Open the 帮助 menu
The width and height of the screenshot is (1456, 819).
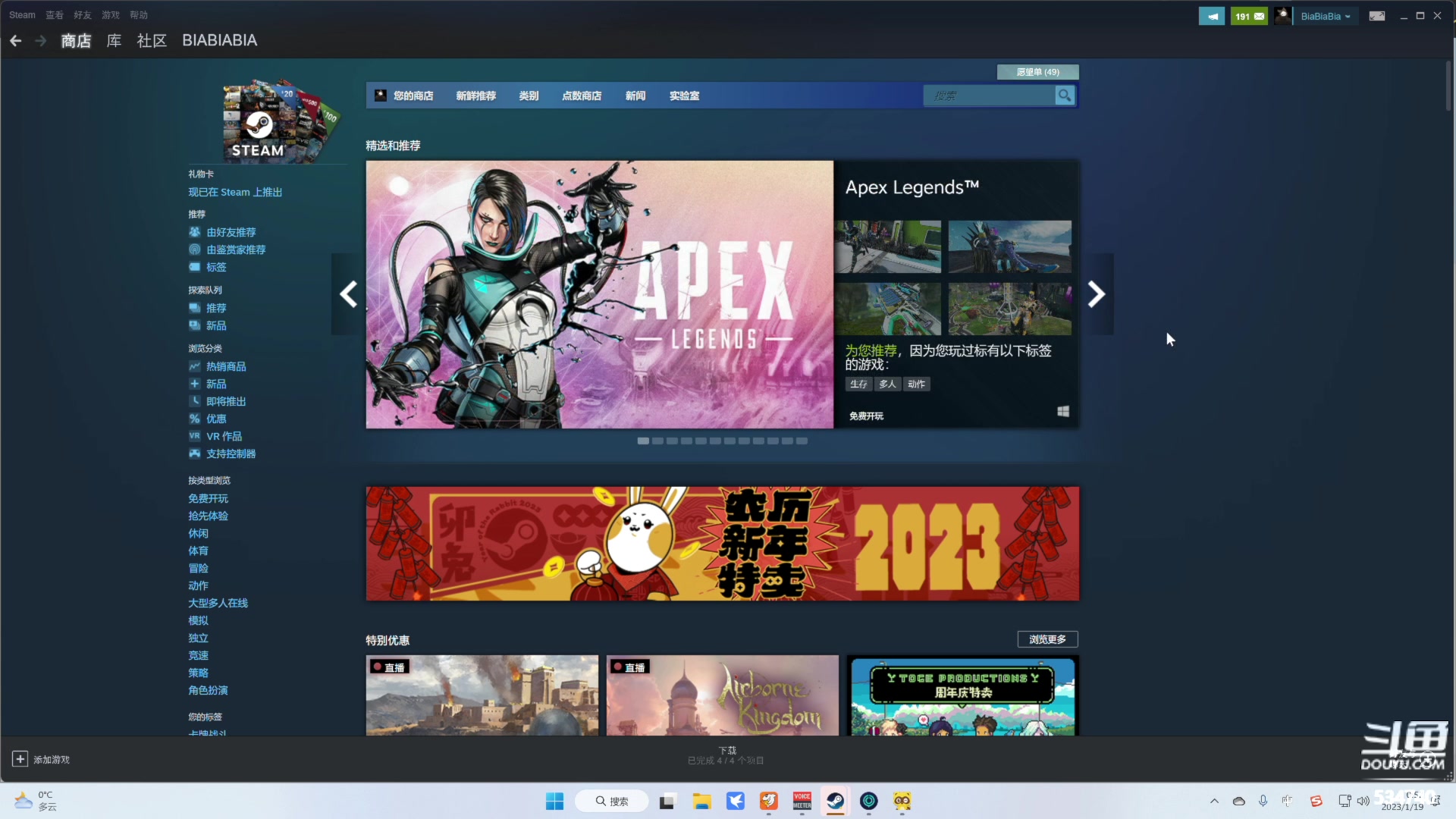pyautogui.click(x=139, y=15)
